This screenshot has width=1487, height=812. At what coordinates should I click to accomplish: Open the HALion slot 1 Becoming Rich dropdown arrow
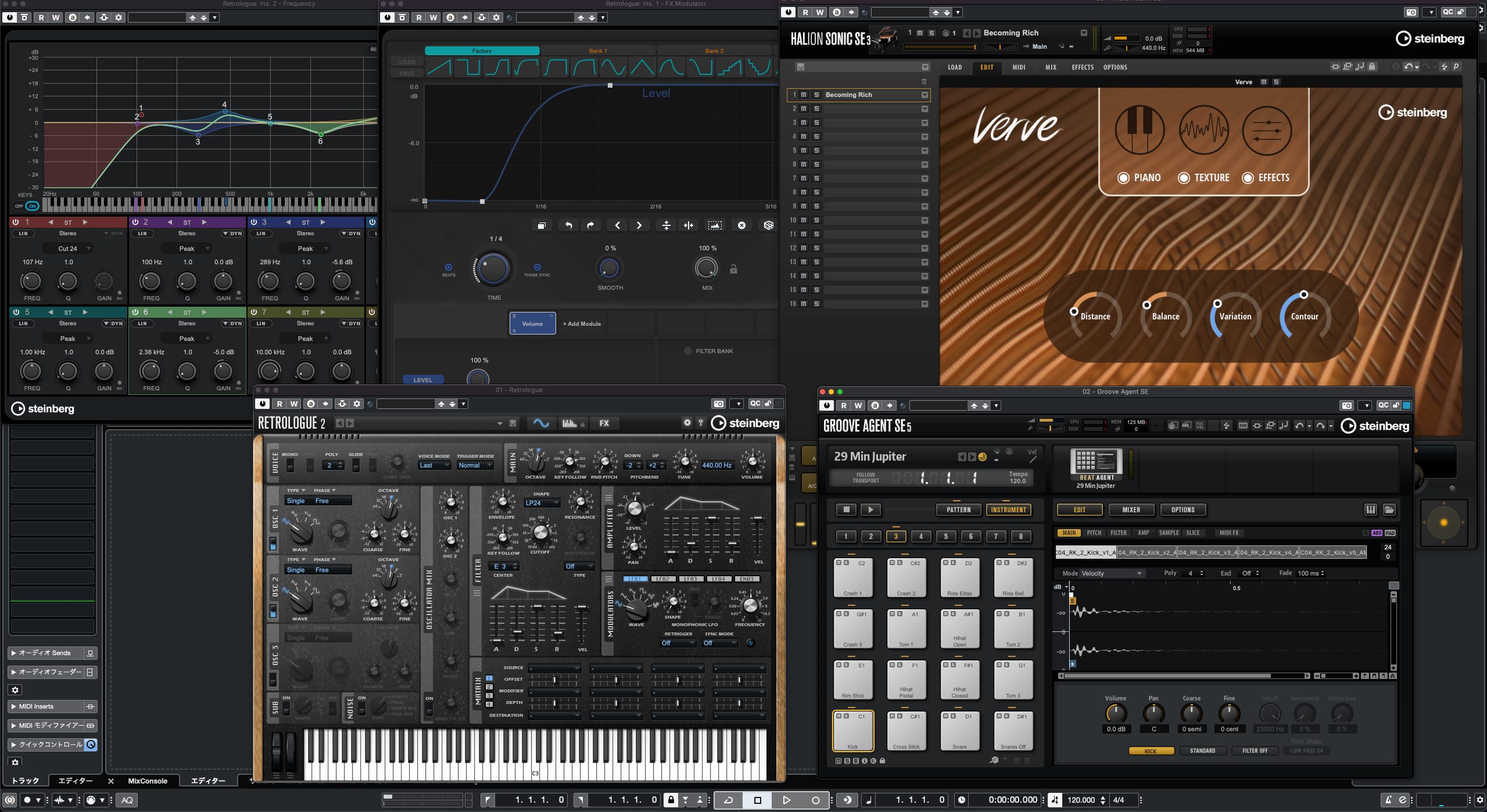pyautogui.click(x=924, y=95)
